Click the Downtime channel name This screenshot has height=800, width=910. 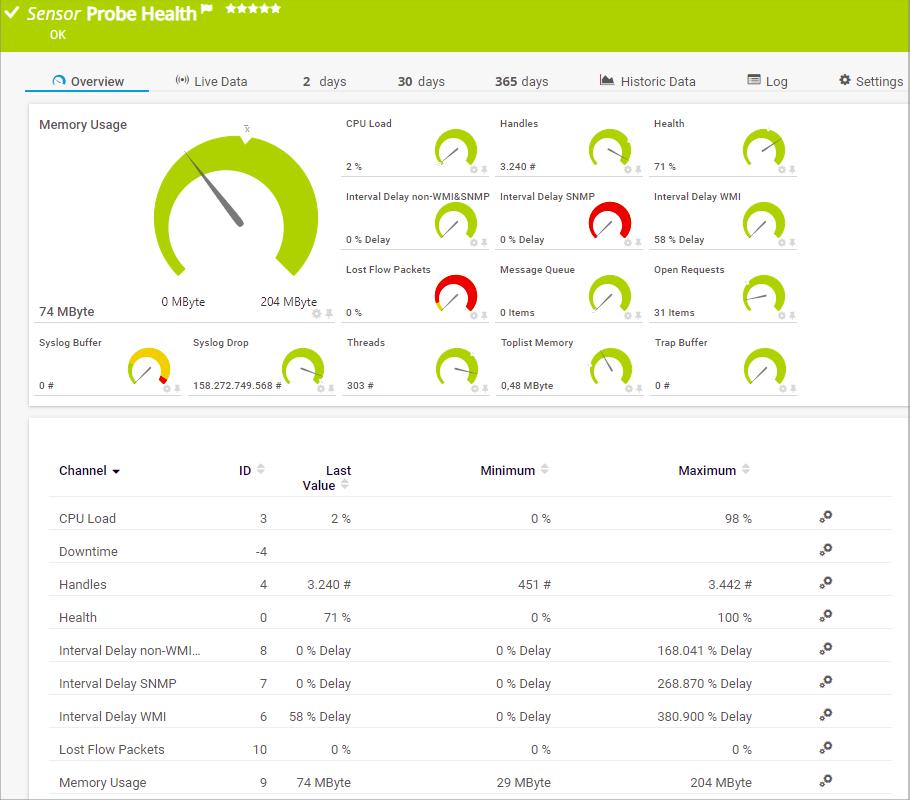[x=88, y=552]
